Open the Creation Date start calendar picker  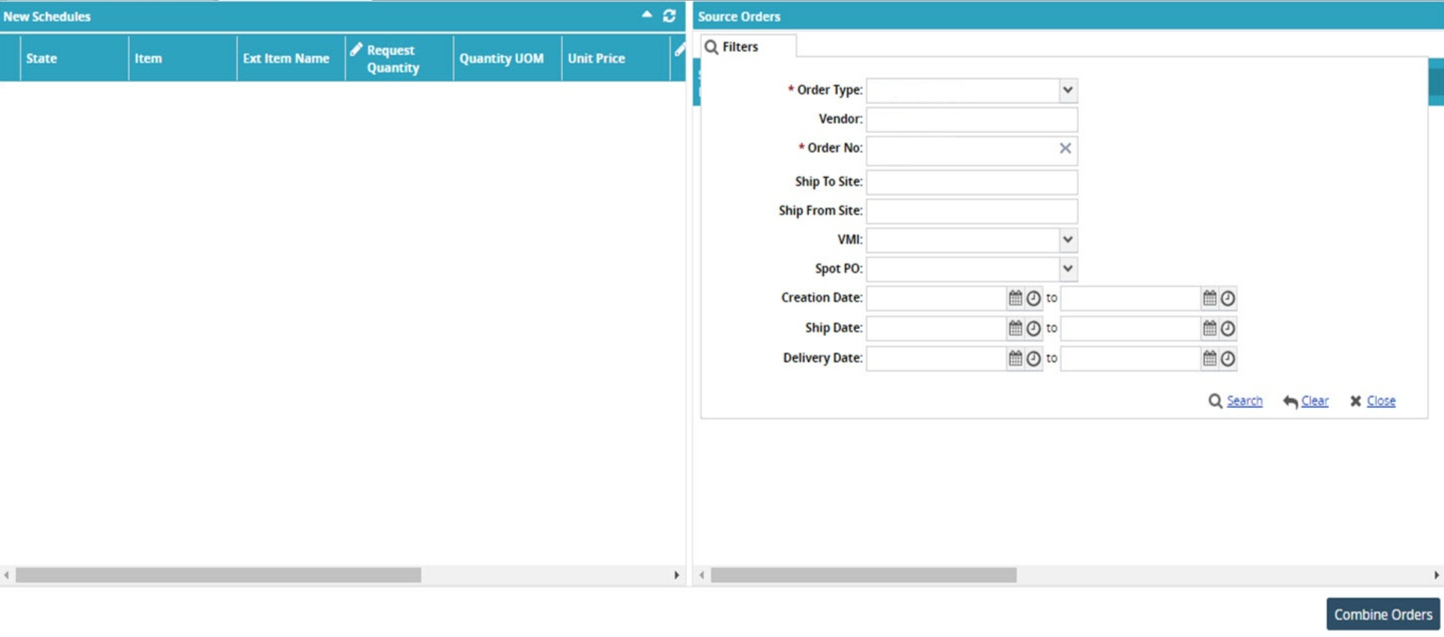coord(1015,298)
